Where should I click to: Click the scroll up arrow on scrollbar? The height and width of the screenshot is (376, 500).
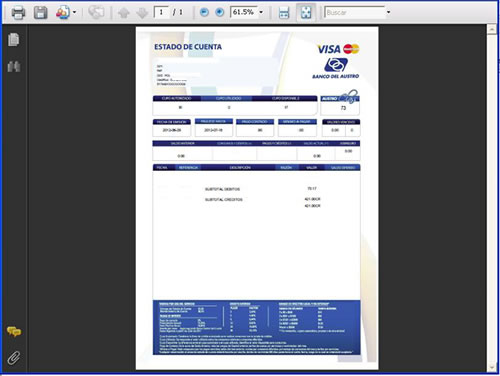(x=492, y=30)
